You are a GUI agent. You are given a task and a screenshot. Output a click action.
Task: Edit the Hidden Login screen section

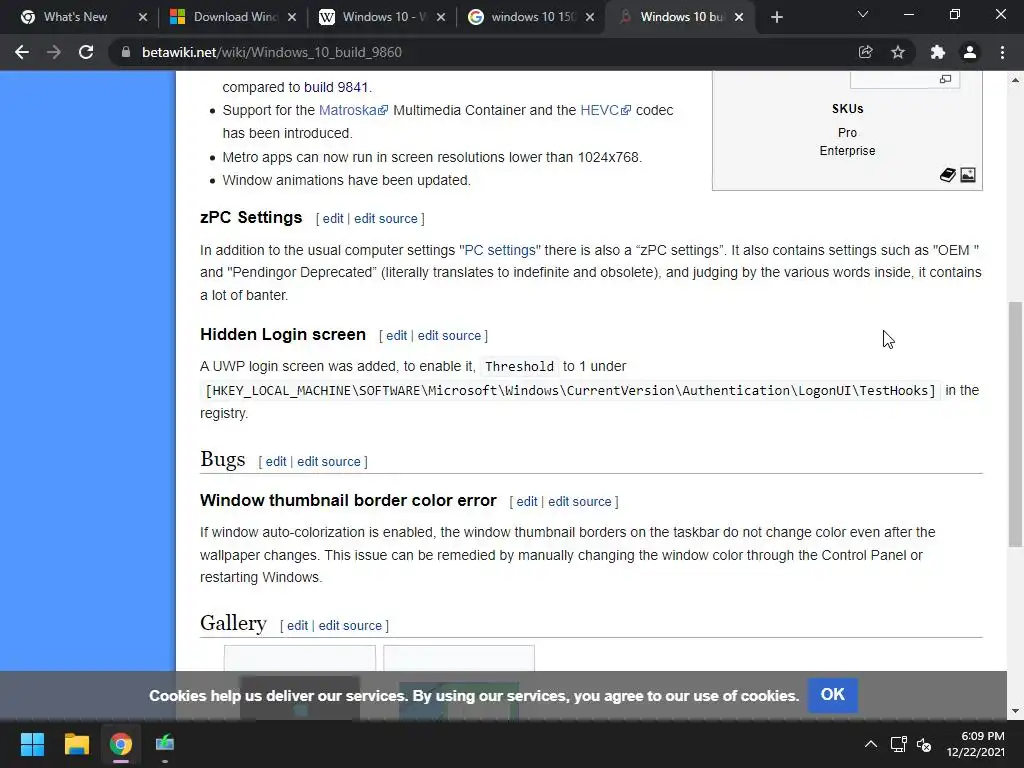coord(396,336)
